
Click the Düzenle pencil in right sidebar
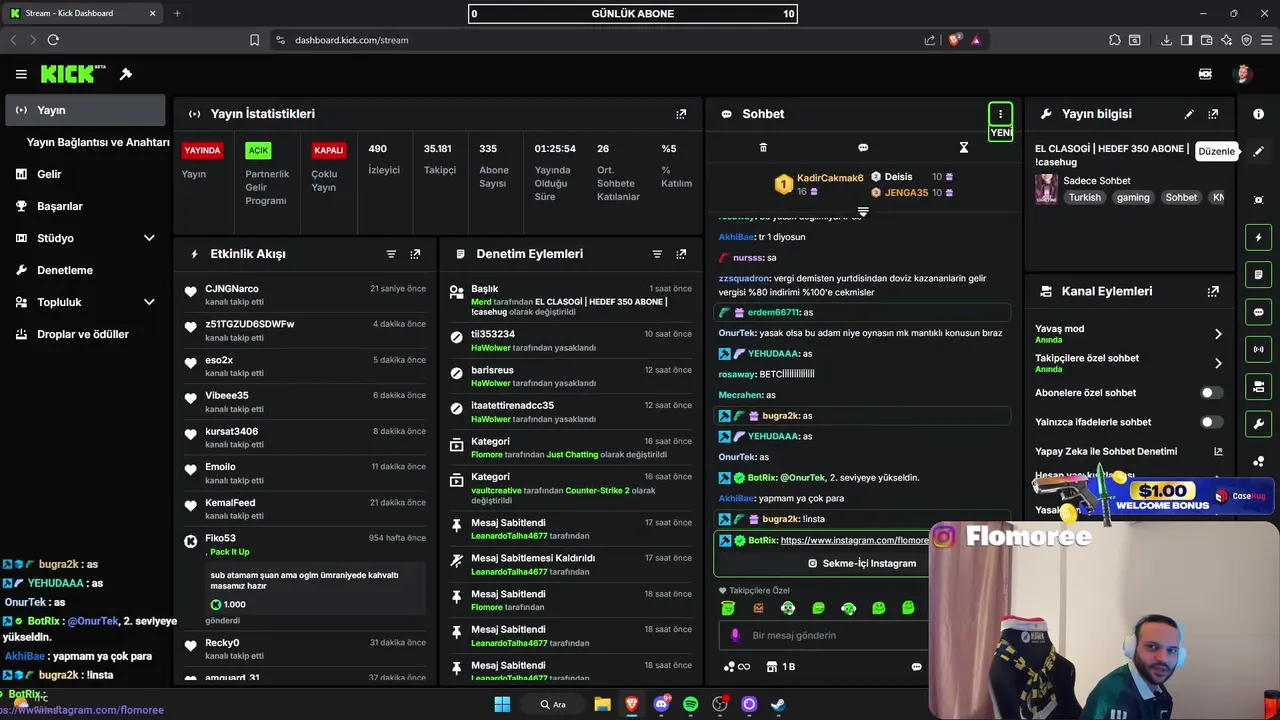pos(1258,152)
